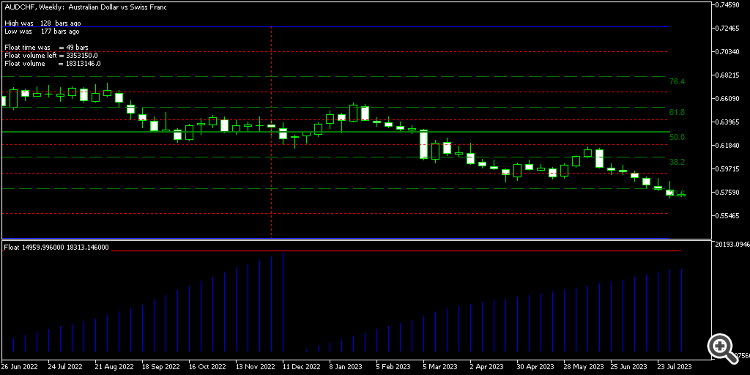750x375 pixels.
Task: Click the 0.63965 price axis value
Action: click(x=726, y=122)
